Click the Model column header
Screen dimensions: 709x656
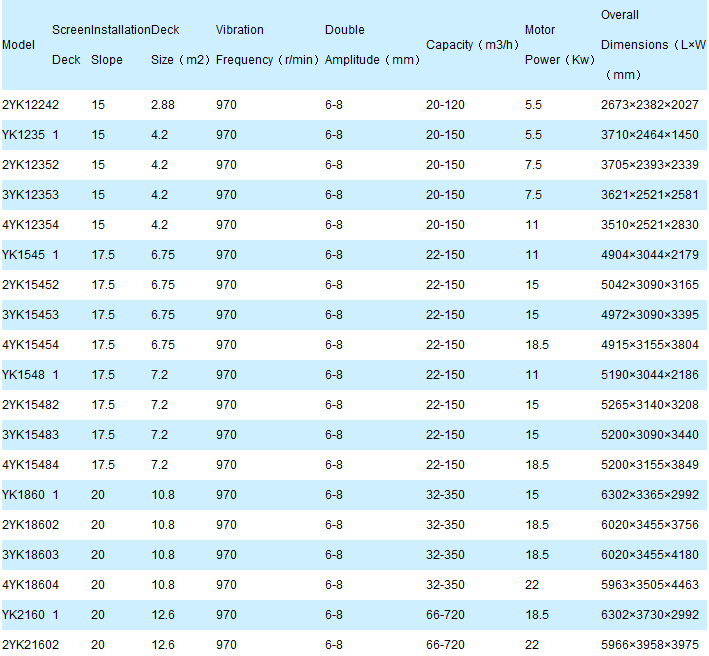[19, 45]
